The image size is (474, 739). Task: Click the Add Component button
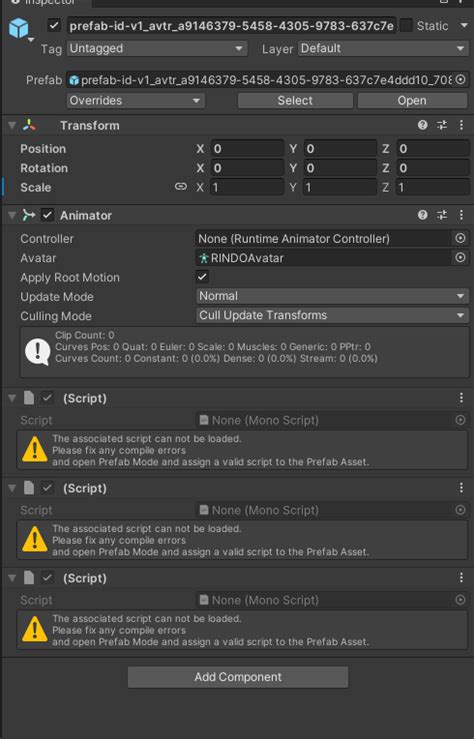point(238,677)
